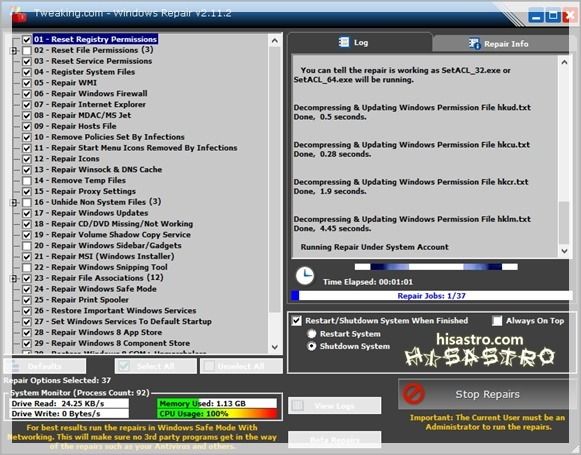
Task: Click the Memory Used 1.13 GB meter
Action: pos(217,403)
